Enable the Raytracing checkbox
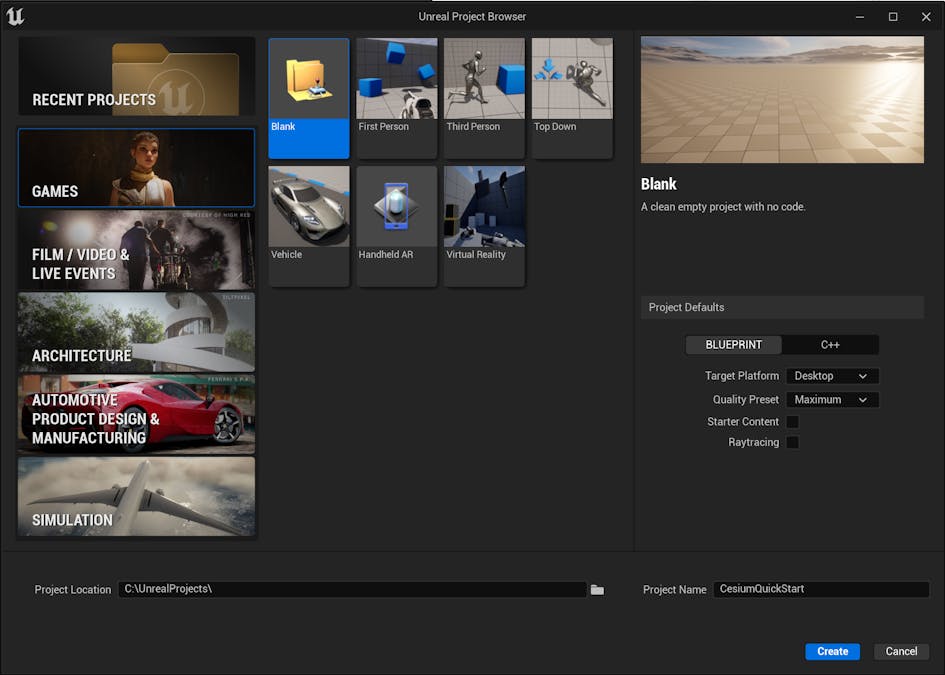The height and width of the screenshot is (675, 945). point(792,442)
